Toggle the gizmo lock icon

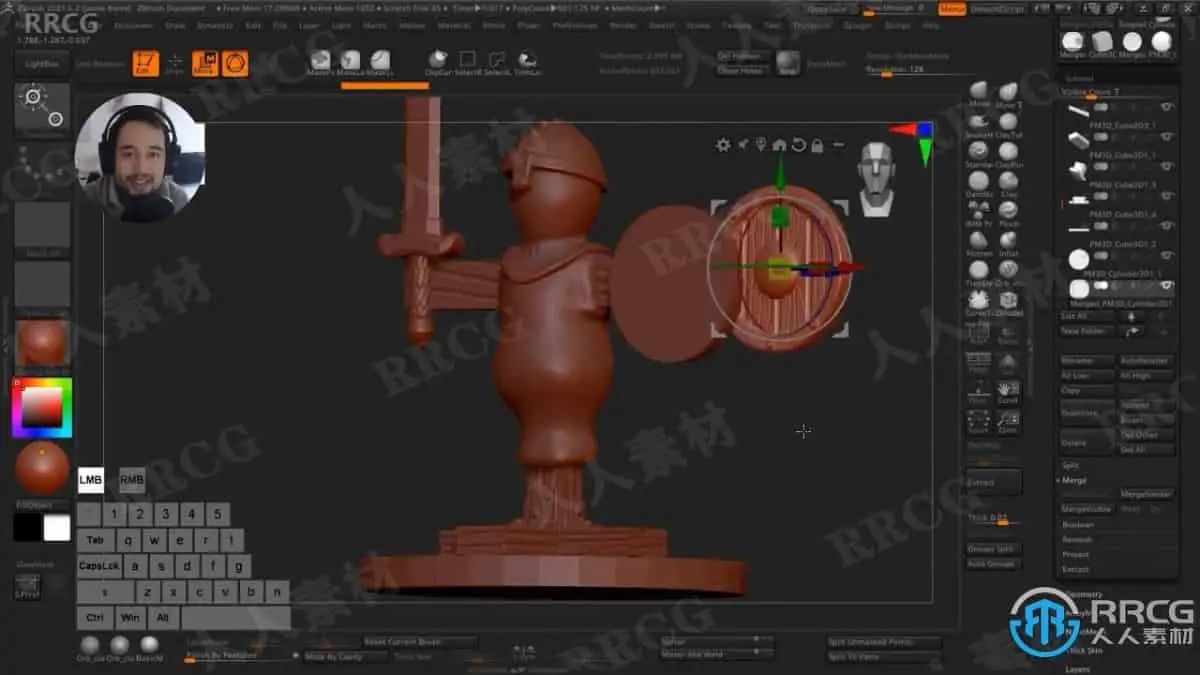pyautogui.click(x=817, y=145)
